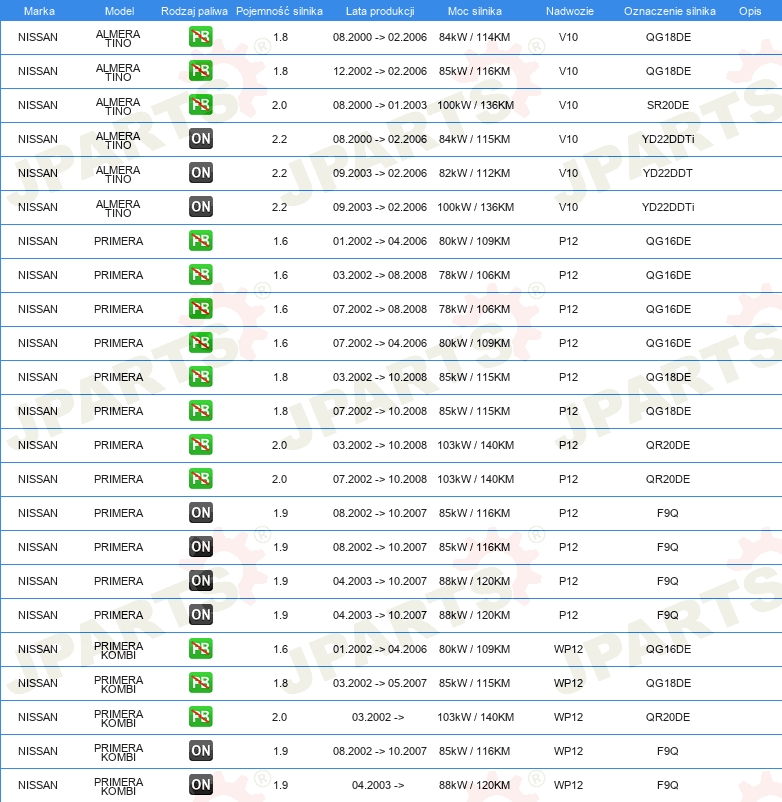Click the QG18DE code in Primera Kombi row
The image size is (782, 802).
pyautogui.click(x=668, y=683)
